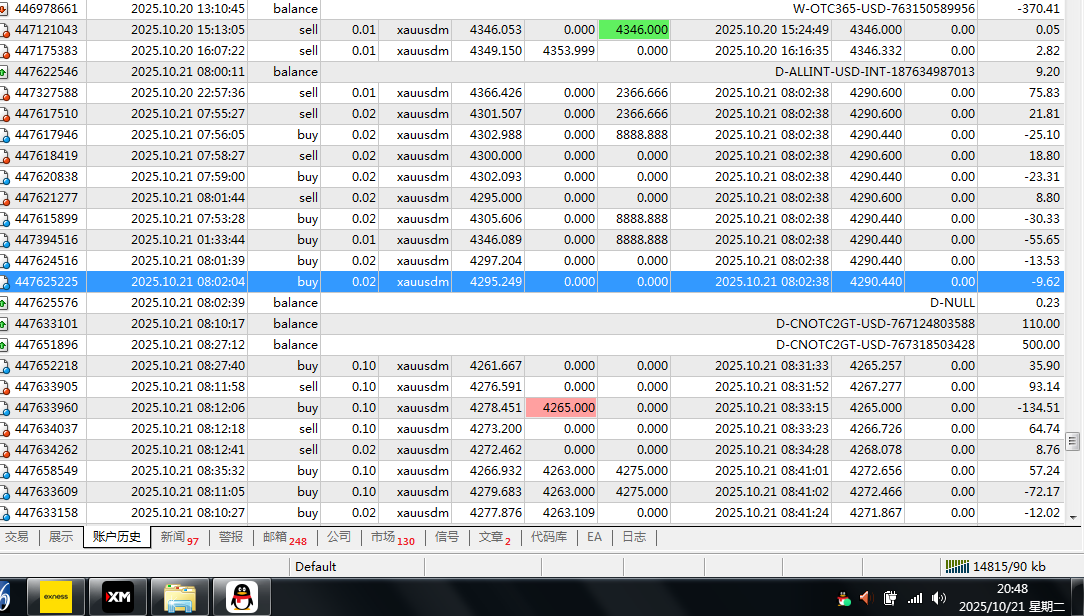The width and height of the screenshot is (1084, 616).
Task: Click the green highlighted 4346.000 take-profit cell
Action: point(634,30)
